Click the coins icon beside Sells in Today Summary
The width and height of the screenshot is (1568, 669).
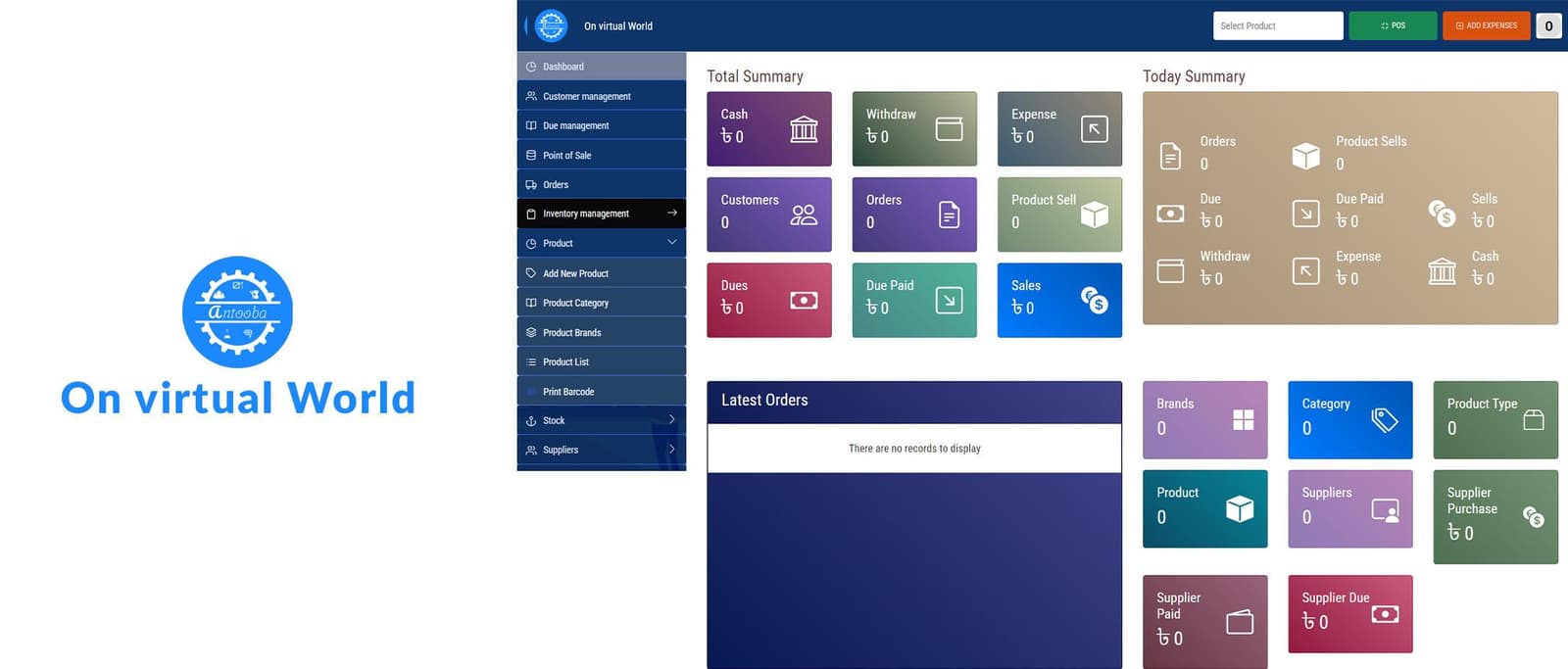click(1442, 213)
